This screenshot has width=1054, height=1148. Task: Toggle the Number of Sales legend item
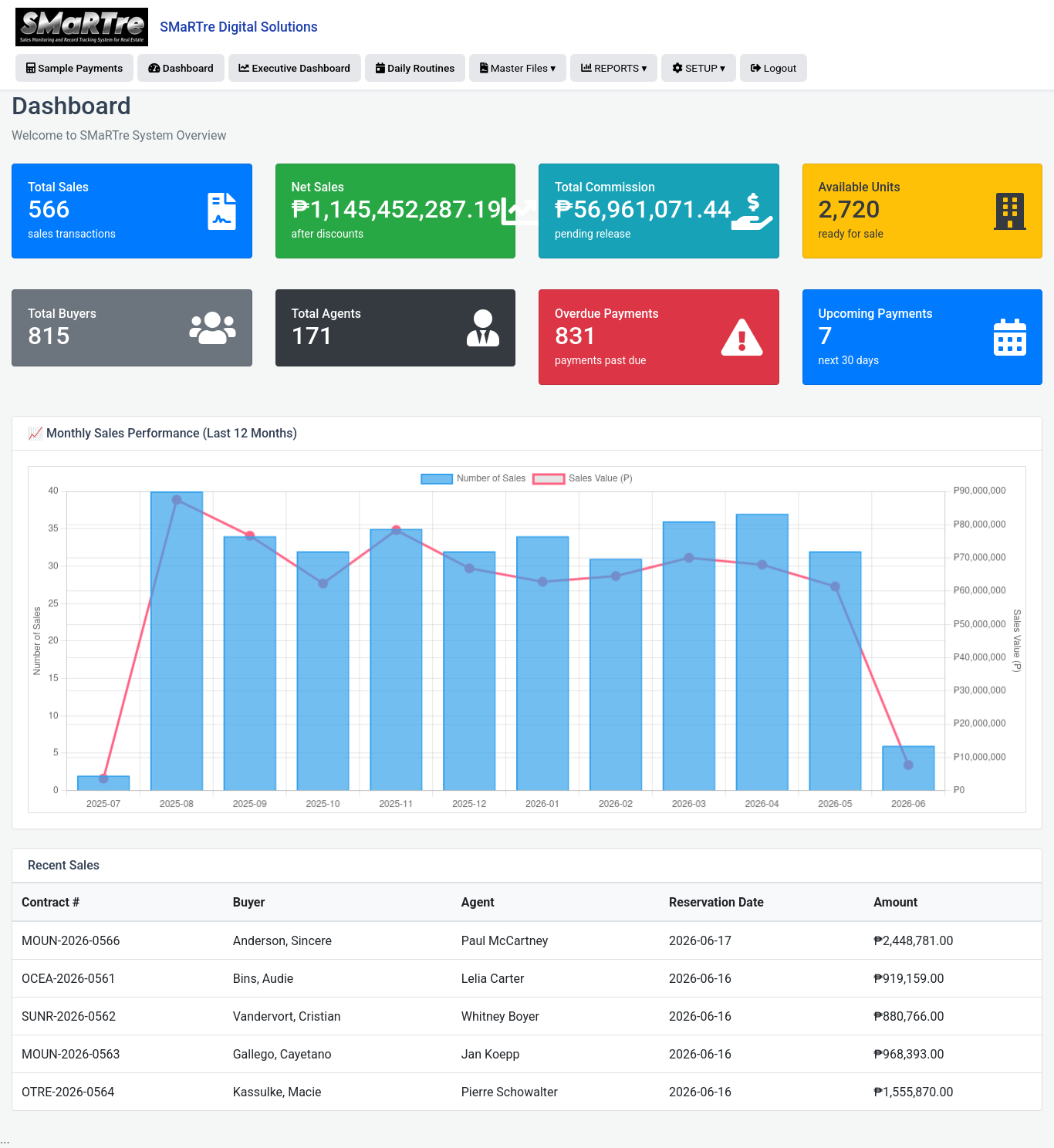click(473, 478)
